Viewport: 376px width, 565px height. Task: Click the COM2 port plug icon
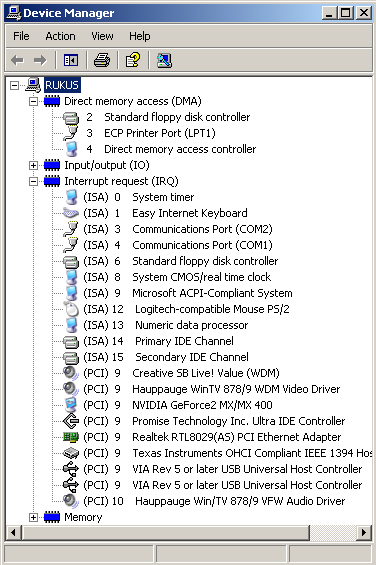click(x=71, y=229)
